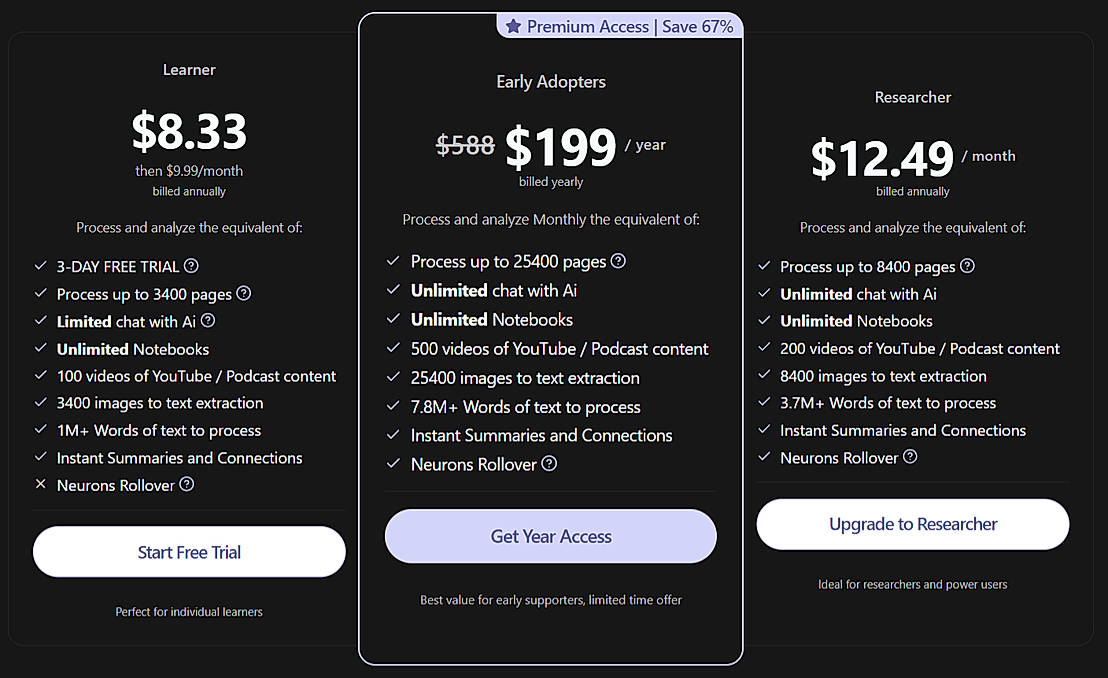Click help icon beside 3-DAY FREE TRIAL
This screenshot has height=678, width=1108.
click(192, 266)
